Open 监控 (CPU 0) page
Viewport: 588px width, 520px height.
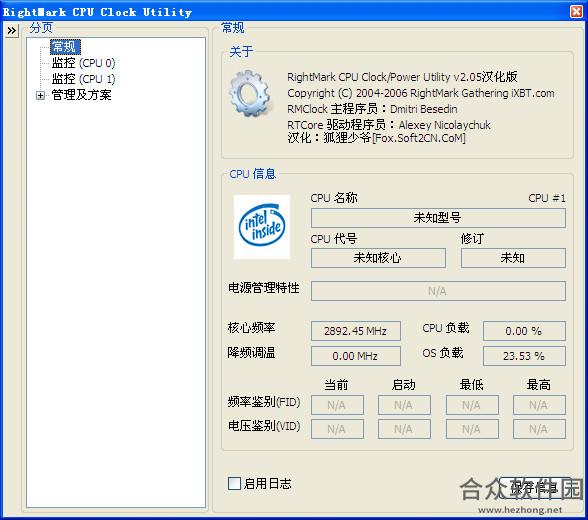(83, 63)
